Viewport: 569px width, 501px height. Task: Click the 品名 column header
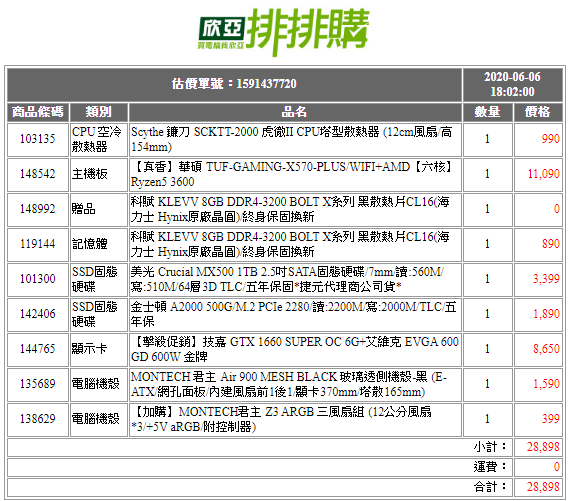coord(295,112)
